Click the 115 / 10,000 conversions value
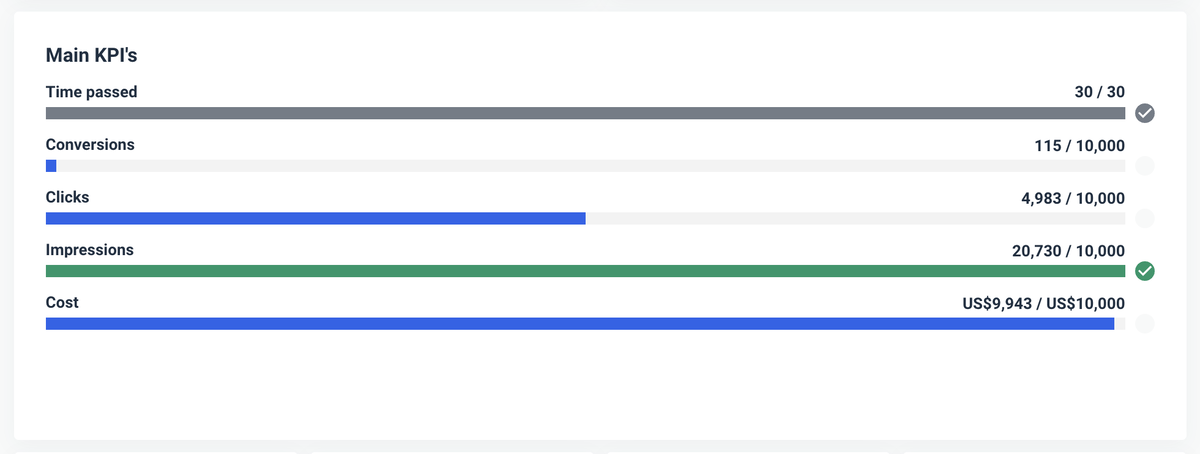 [x=1079, y=145]
